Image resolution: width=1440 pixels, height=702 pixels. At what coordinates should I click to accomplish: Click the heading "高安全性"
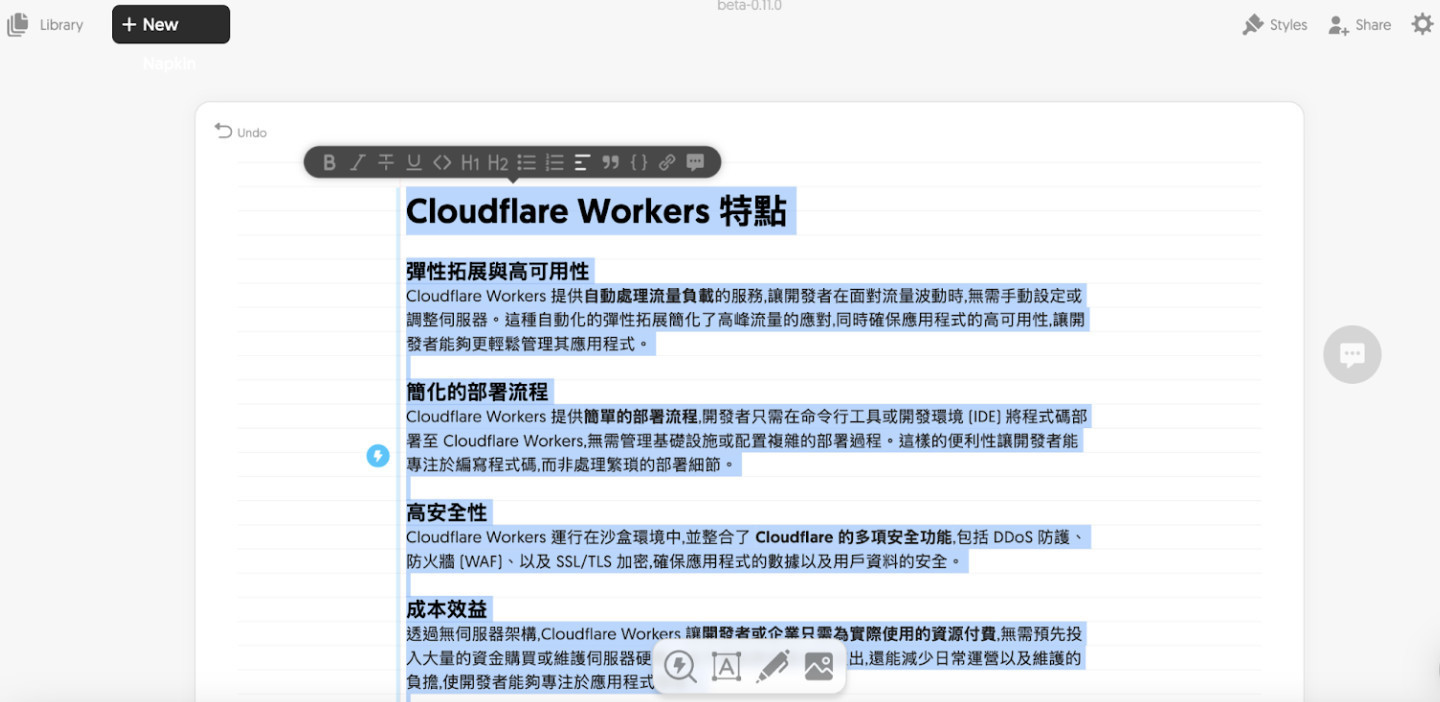[447, 513]
